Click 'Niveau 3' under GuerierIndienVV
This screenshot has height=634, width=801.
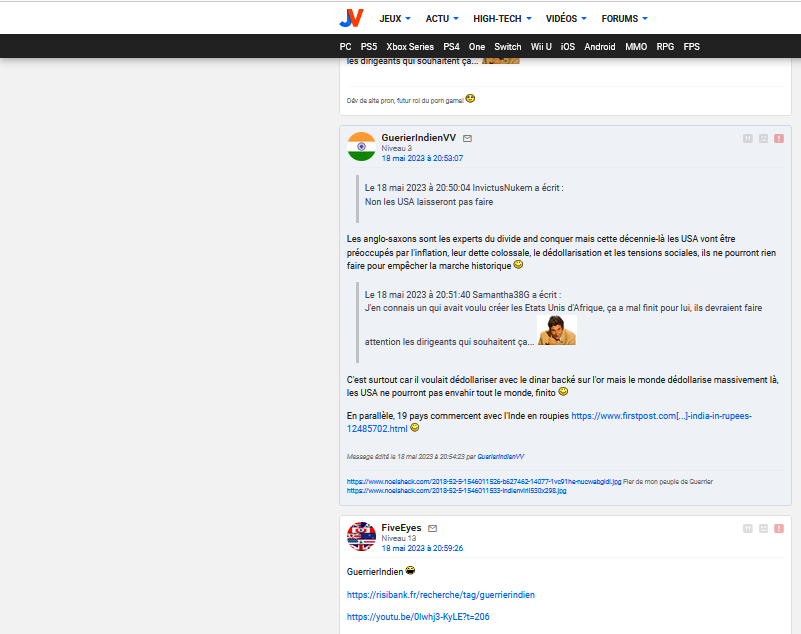pos(396,148)
